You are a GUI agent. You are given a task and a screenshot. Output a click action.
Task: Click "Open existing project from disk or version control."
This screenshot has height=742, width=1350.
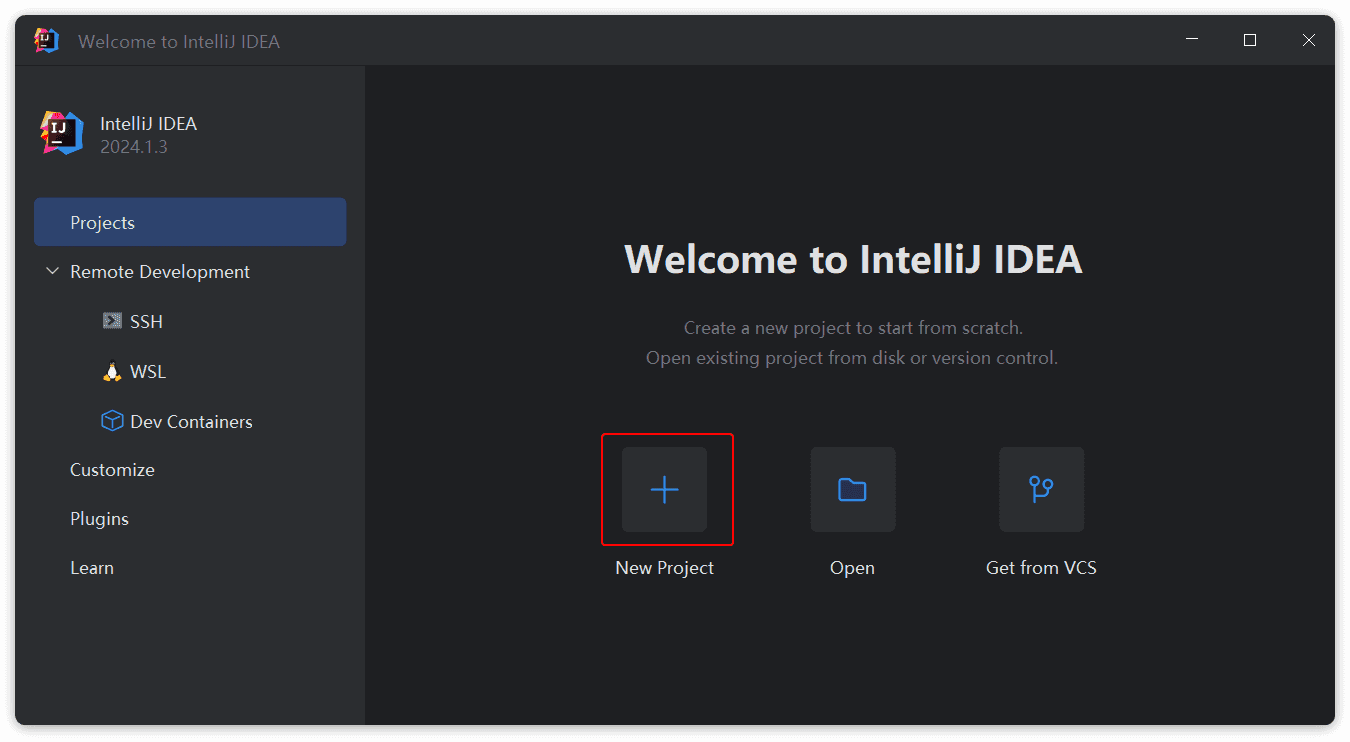852,357
